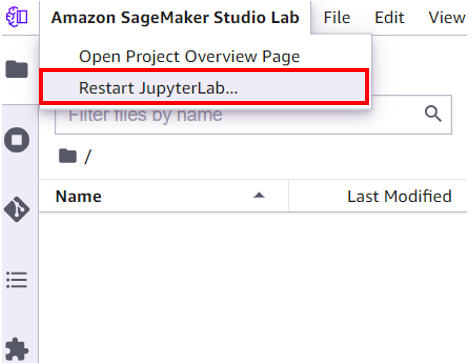Open the File Browser folder sidebar icon
Viewport: 475px width, 364px height.
click(17, 69)
